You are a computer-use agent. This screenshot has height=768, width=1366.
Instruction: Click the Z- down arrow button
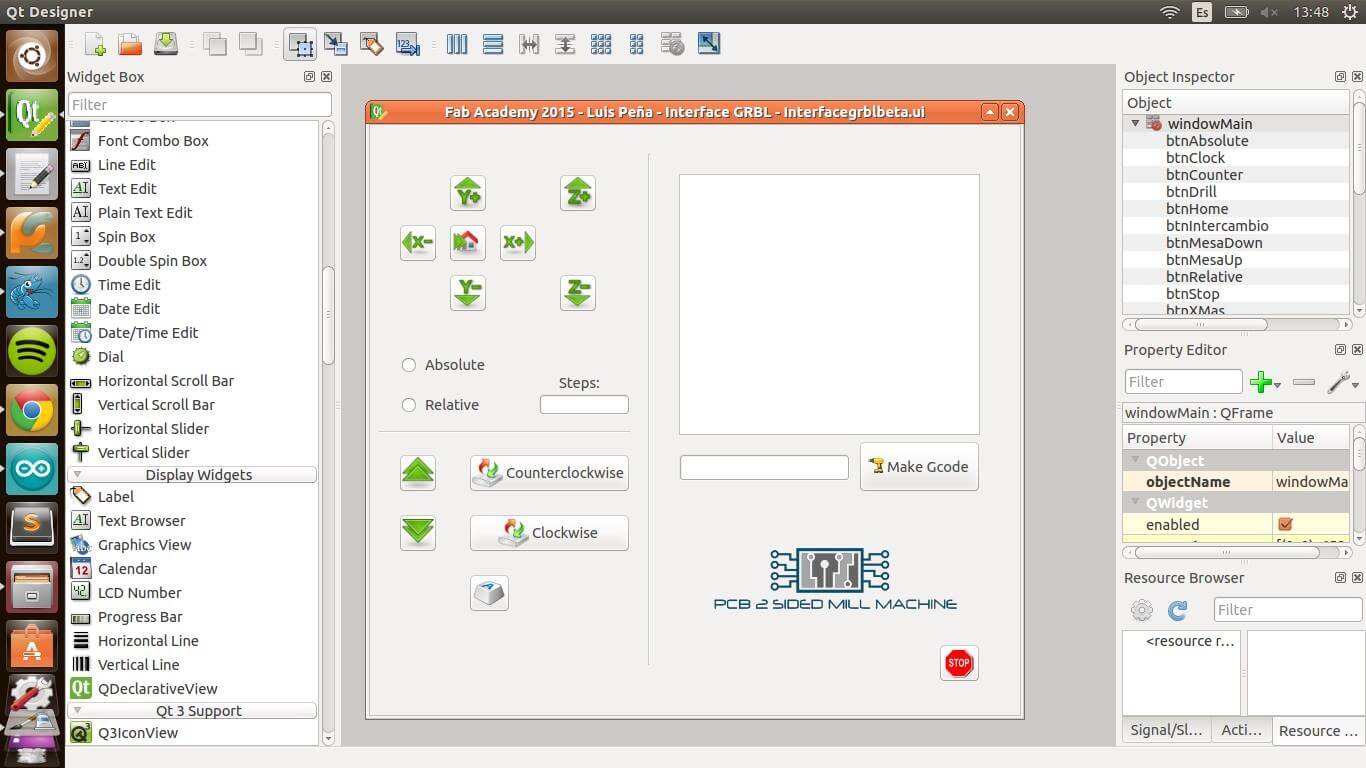click(578, 293)
